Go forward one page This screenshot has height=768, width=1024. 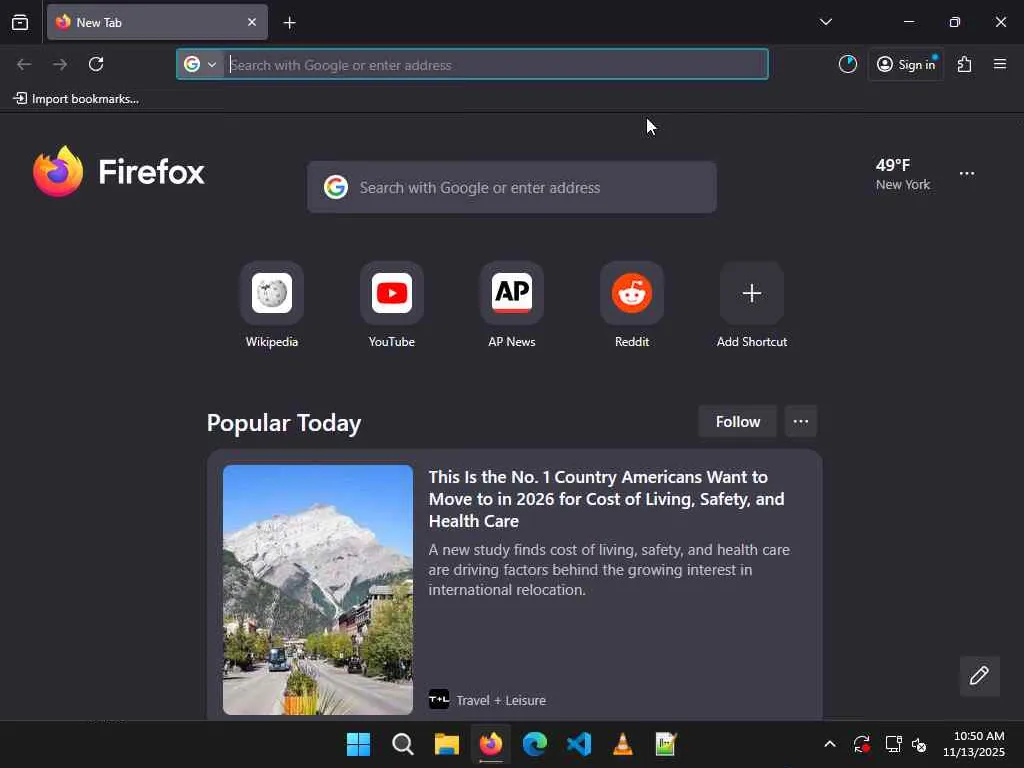[x=60, y=64]
